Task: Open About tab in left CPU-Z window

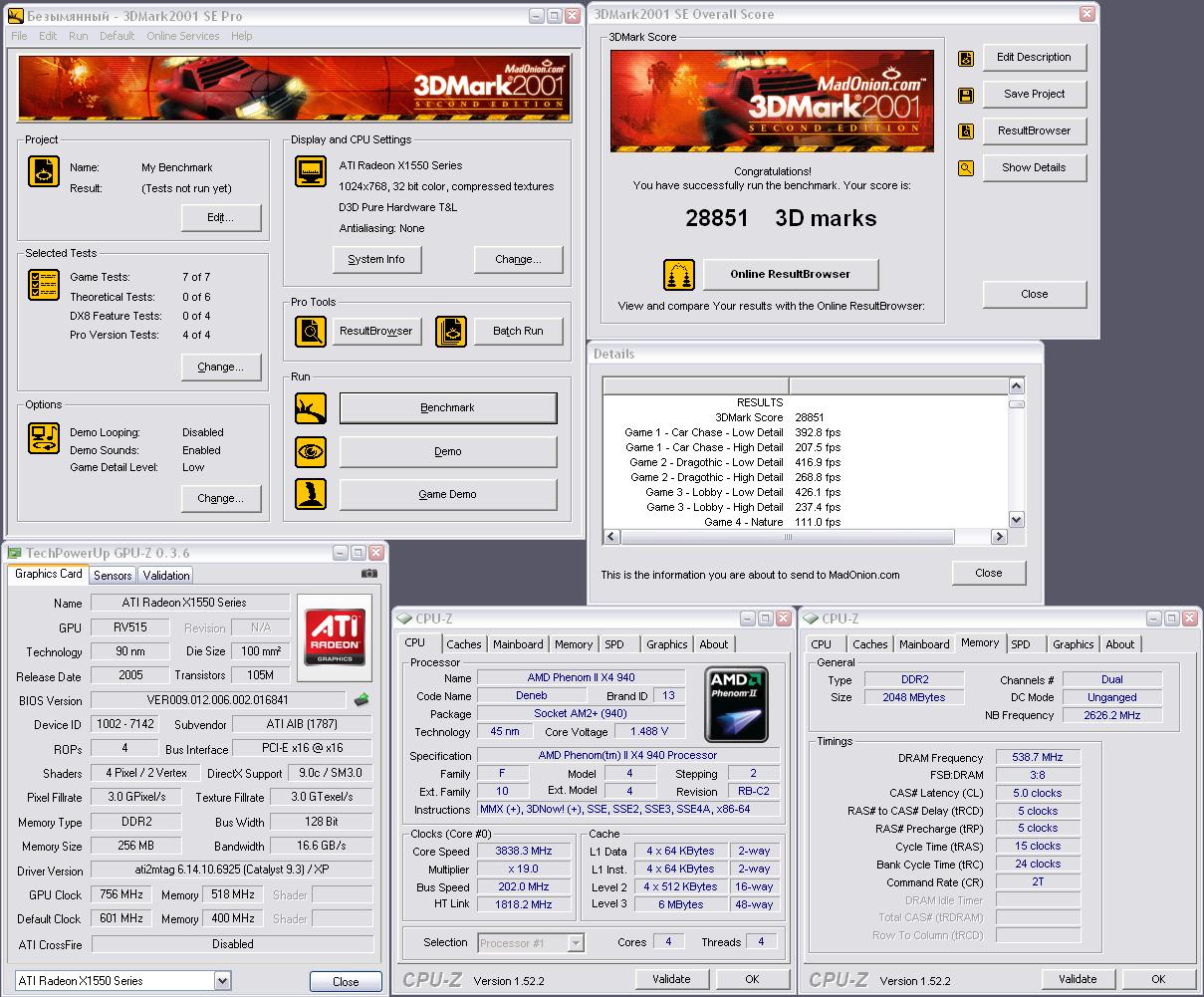Action: tap(714, 644)
